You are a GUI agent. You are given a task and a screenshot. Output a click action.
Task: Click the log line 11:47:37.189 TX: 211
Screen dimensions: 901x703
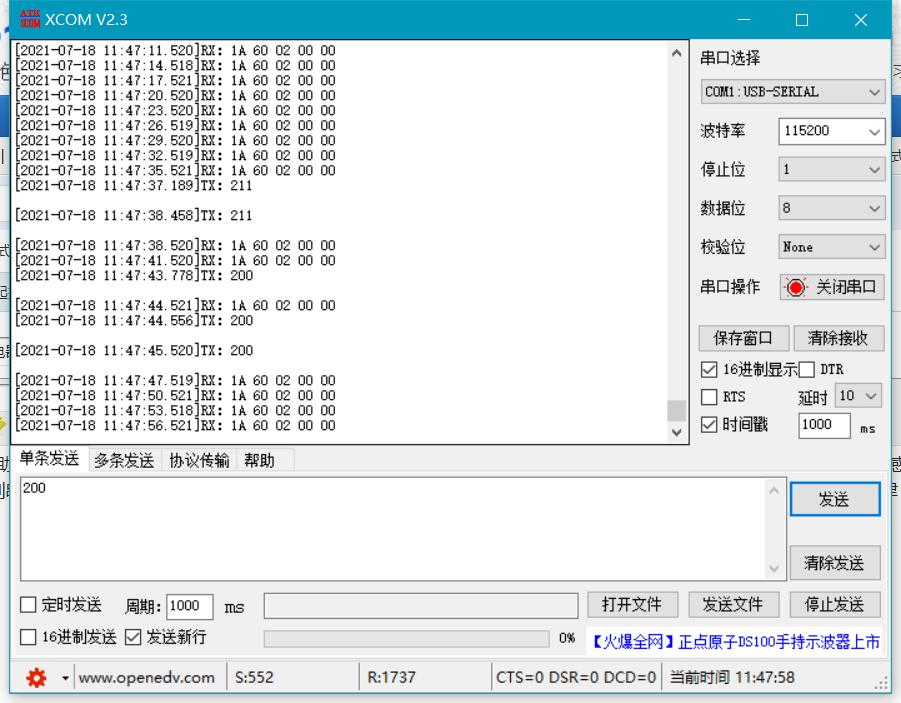tap(133, 185)
